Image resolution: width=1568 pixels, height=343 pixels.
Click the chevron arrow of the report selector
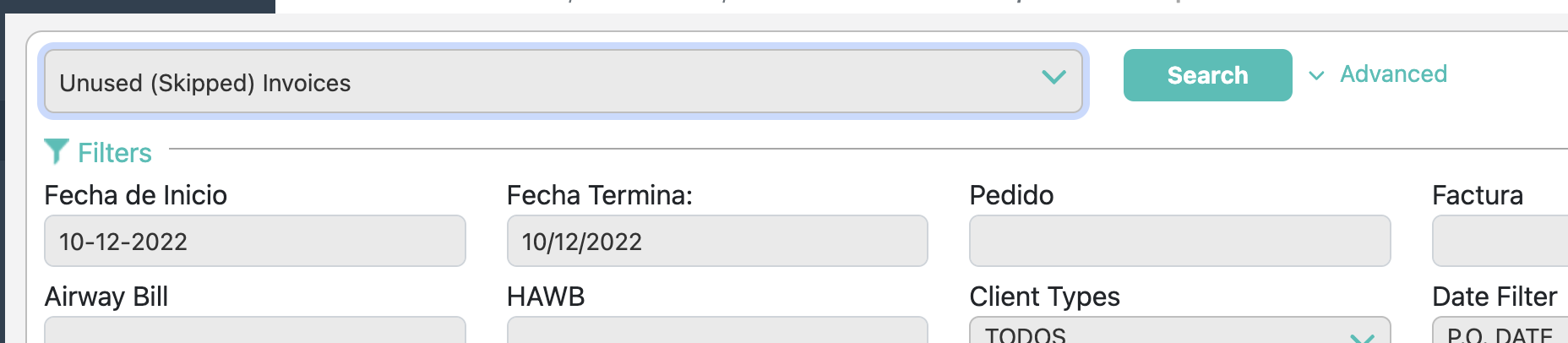point(1053,78)
